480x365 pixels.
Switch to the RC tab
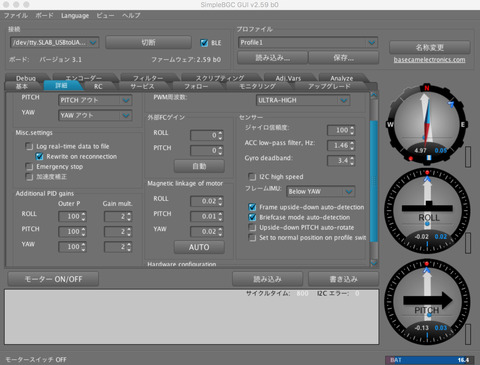click(98, 86)
